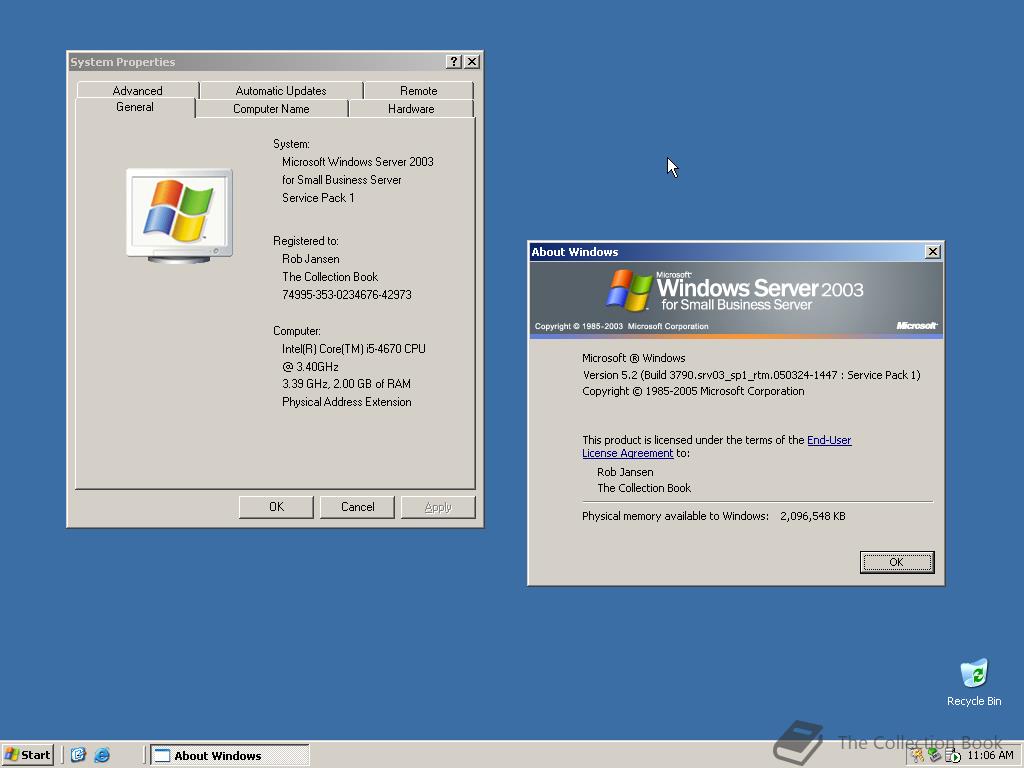Click the first system tray icon
The height and width of the screenshot is (768, 1024).
918,756
